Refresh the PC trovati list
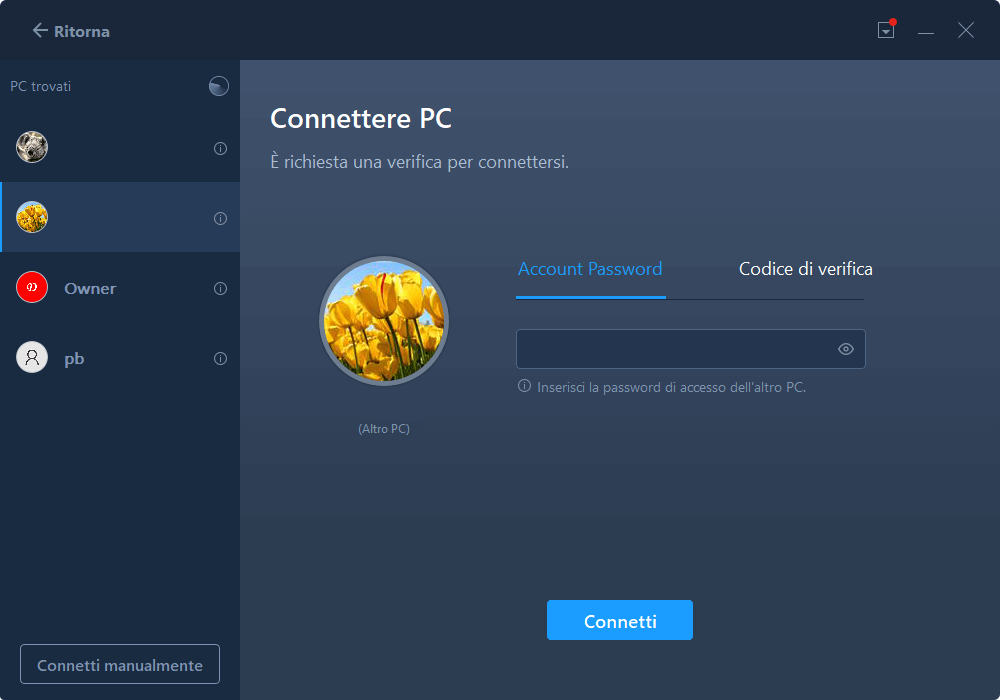This screenshot has width=1000, height=700. (219, 86)
